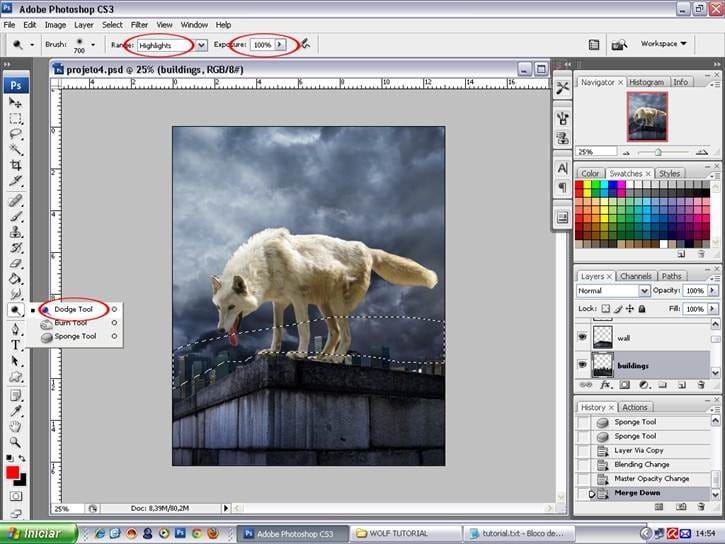725x544 pixels.
Task: Open the layer Fill slider arrow
Action: tap(712, 308)
